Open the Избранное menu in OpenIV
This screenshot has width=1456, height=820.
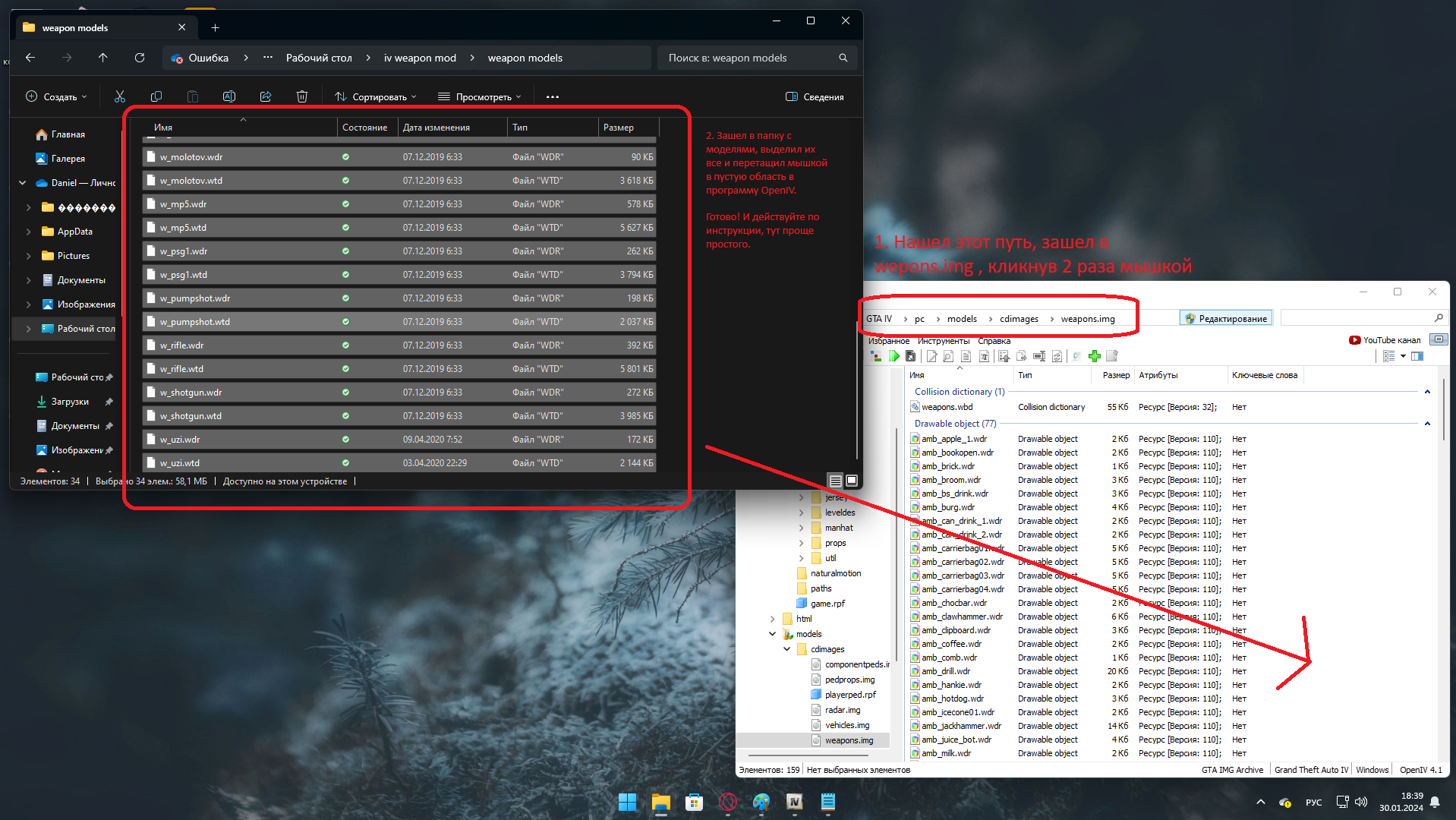(x=889, y=341)
